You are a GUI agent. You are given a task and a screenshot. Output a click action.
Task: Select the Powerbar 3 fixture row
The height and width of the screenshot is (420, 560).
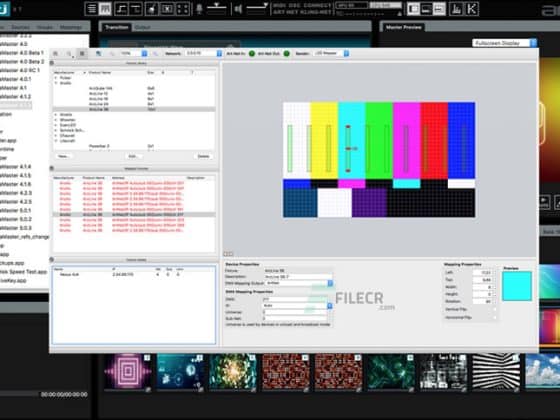tap(134, 146)
